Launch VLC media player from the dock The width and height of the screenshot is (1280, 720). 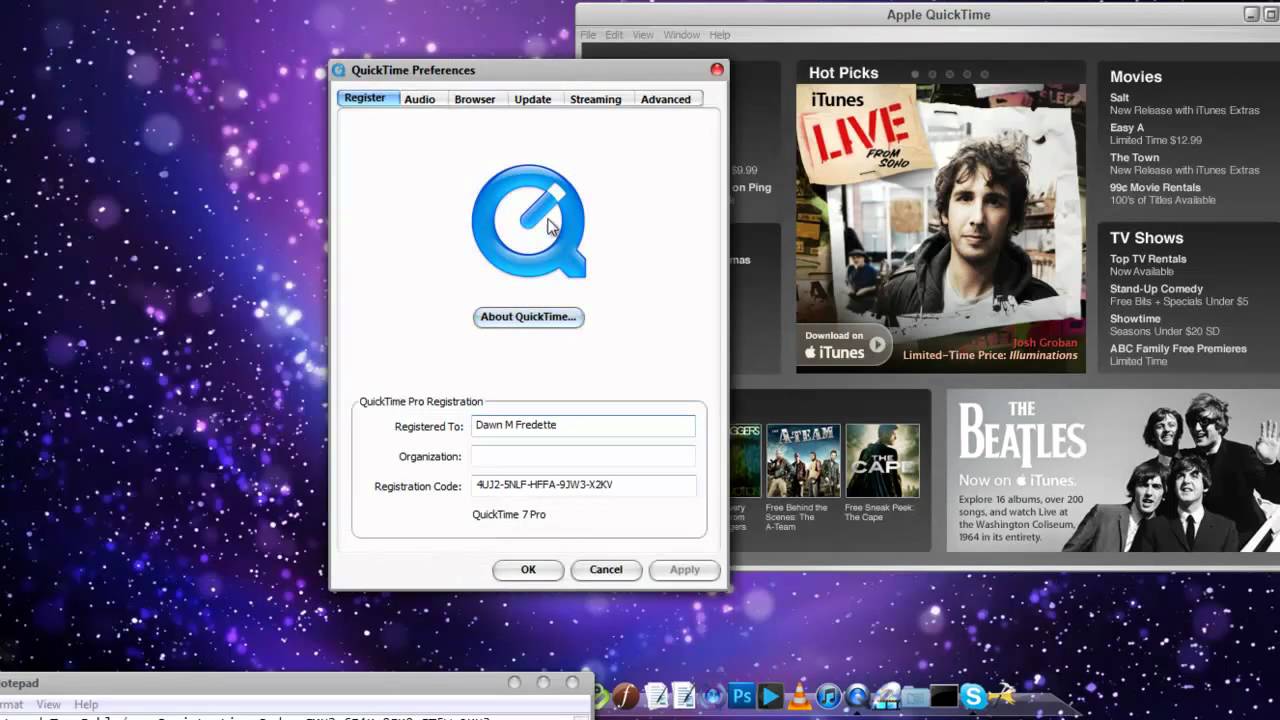click(799, 696)
